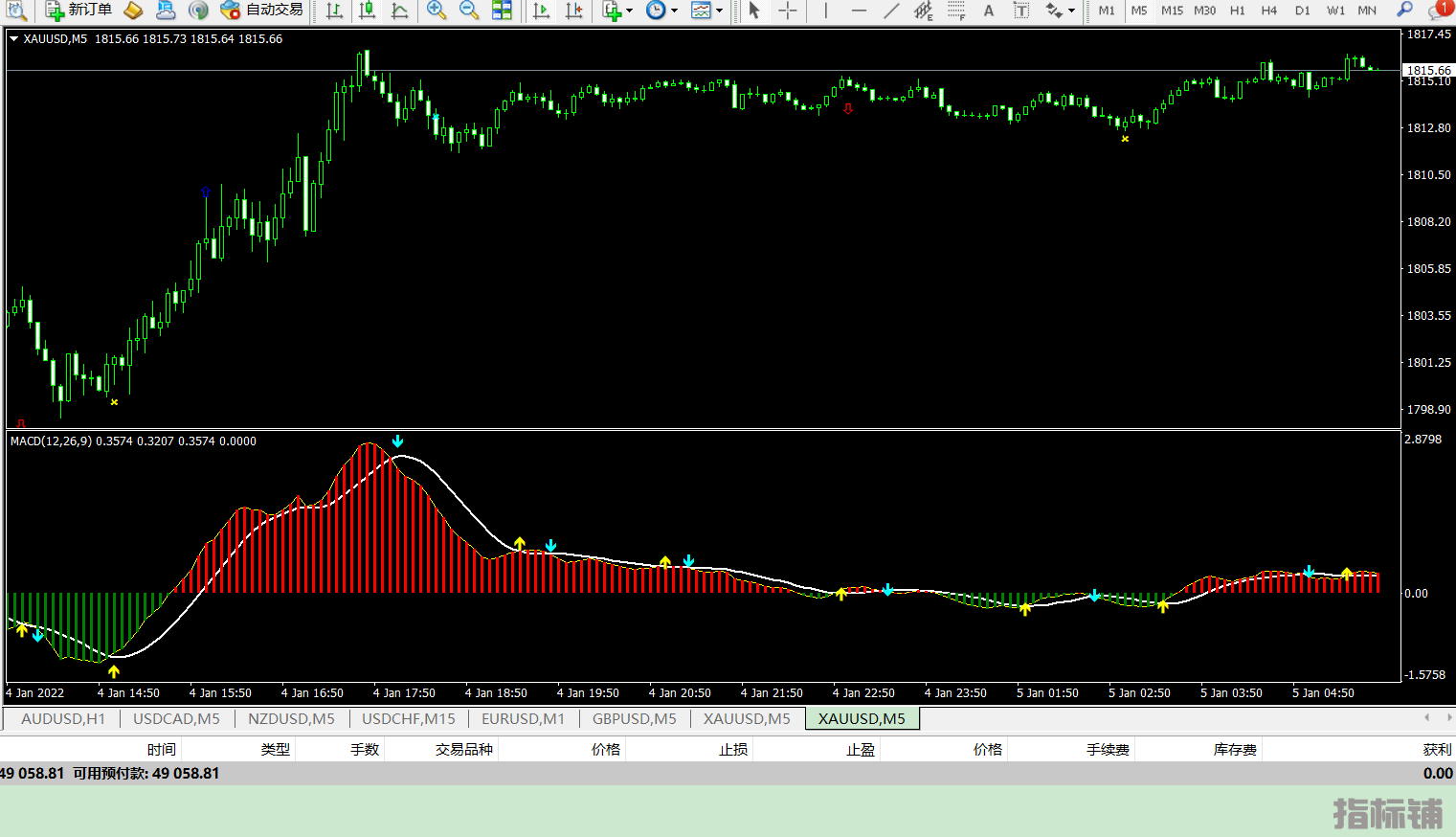Select the vertical line tool
This screenshot has width=1456, height=837.
825,11
